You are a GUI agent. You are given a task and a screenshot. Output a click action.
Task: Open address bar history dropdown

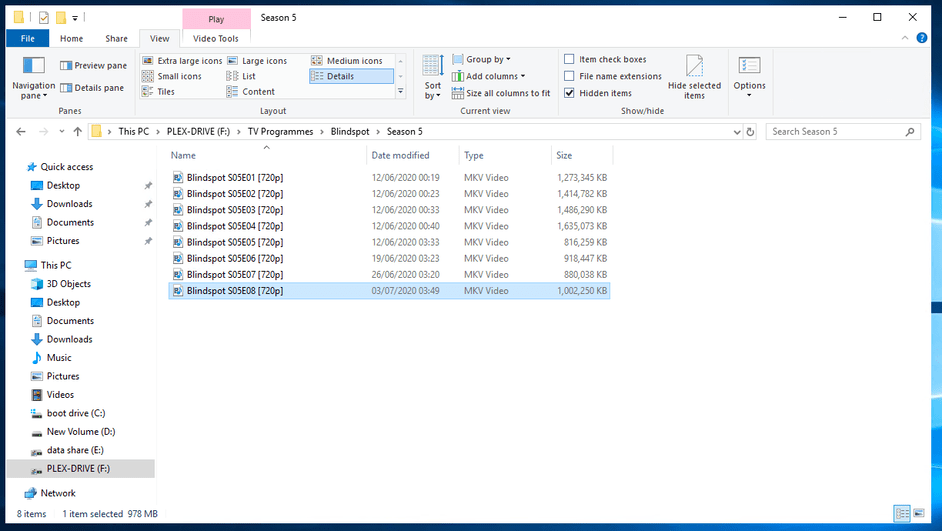(x=737, y=132)
